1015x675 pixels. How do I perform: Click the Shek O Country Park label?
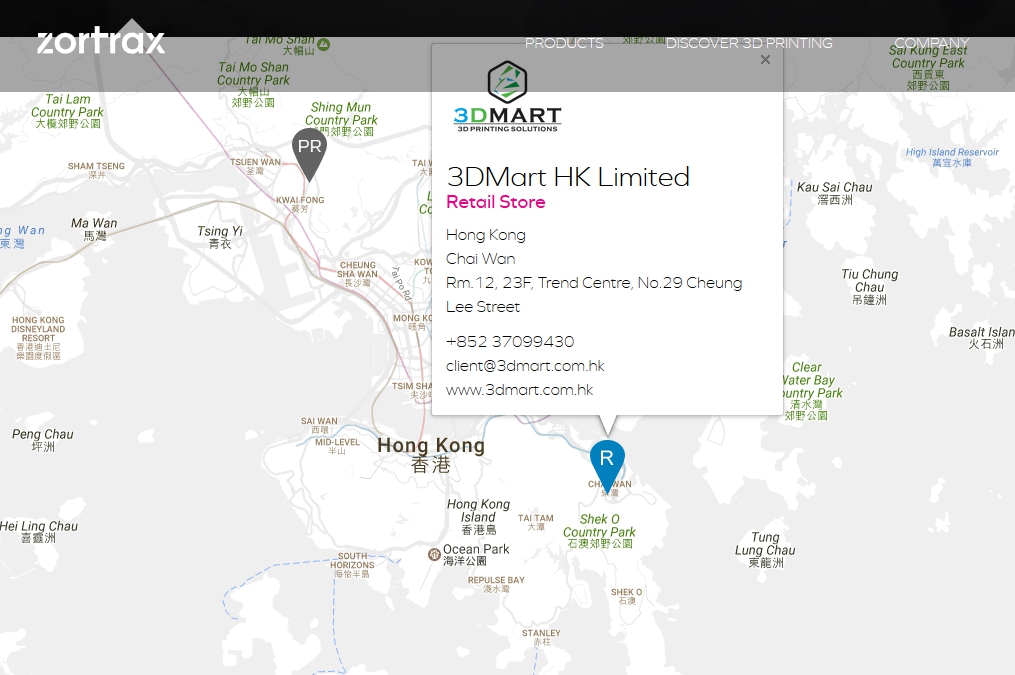[x=599, y=531]
